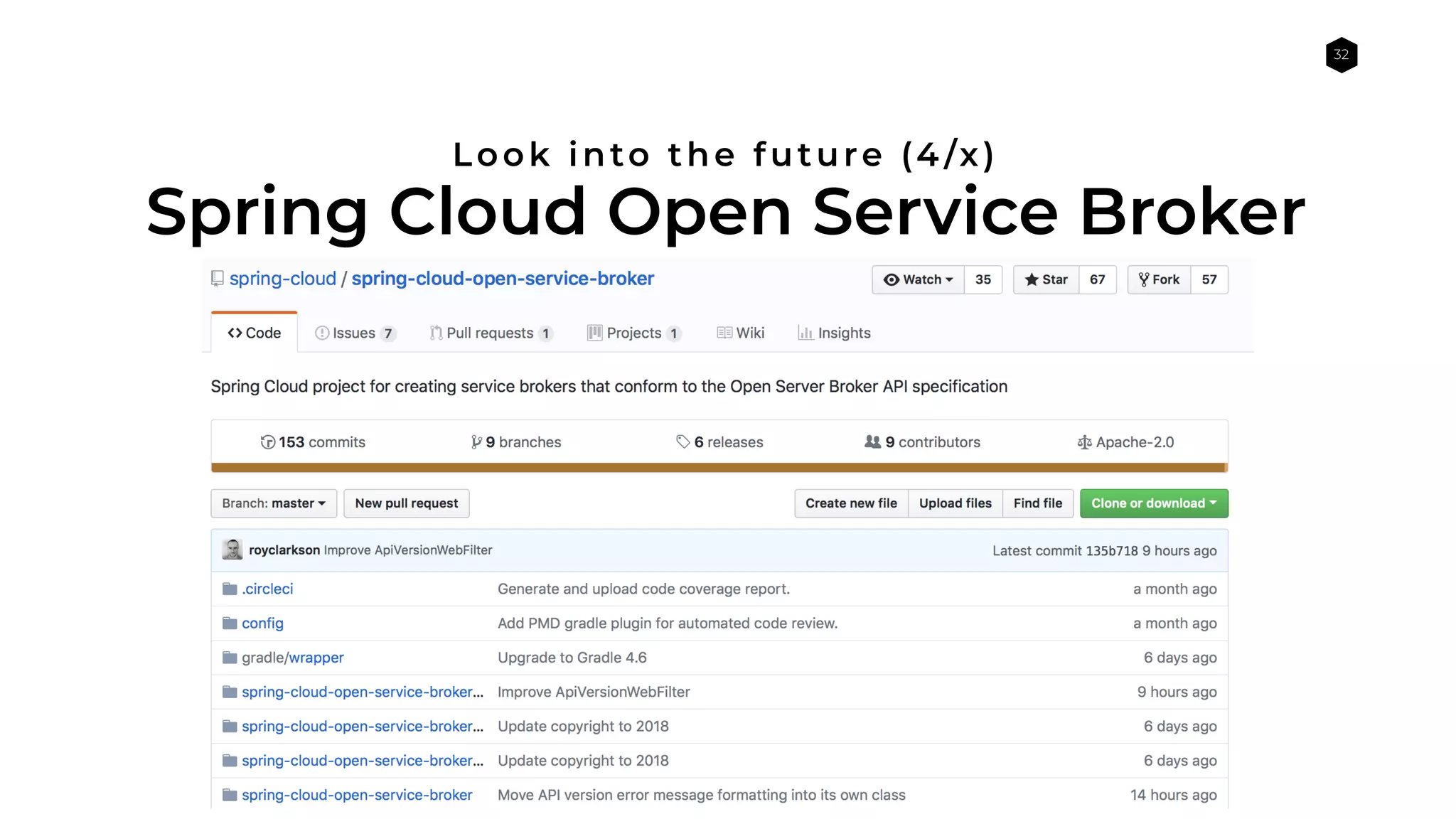This screenshot has width=1456, height=819.
Task: Click the Pull requests count badge 1
Action: 546,333
